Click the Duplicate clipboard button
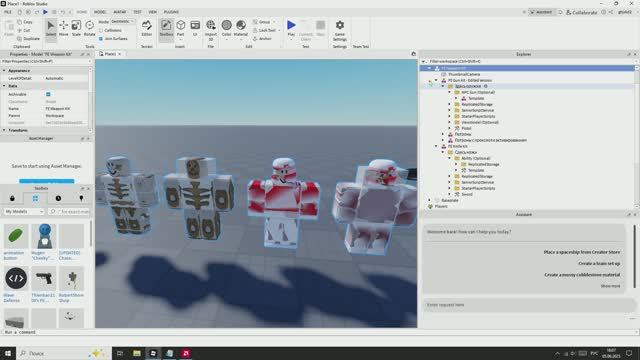640x360 pixels. 29,38
